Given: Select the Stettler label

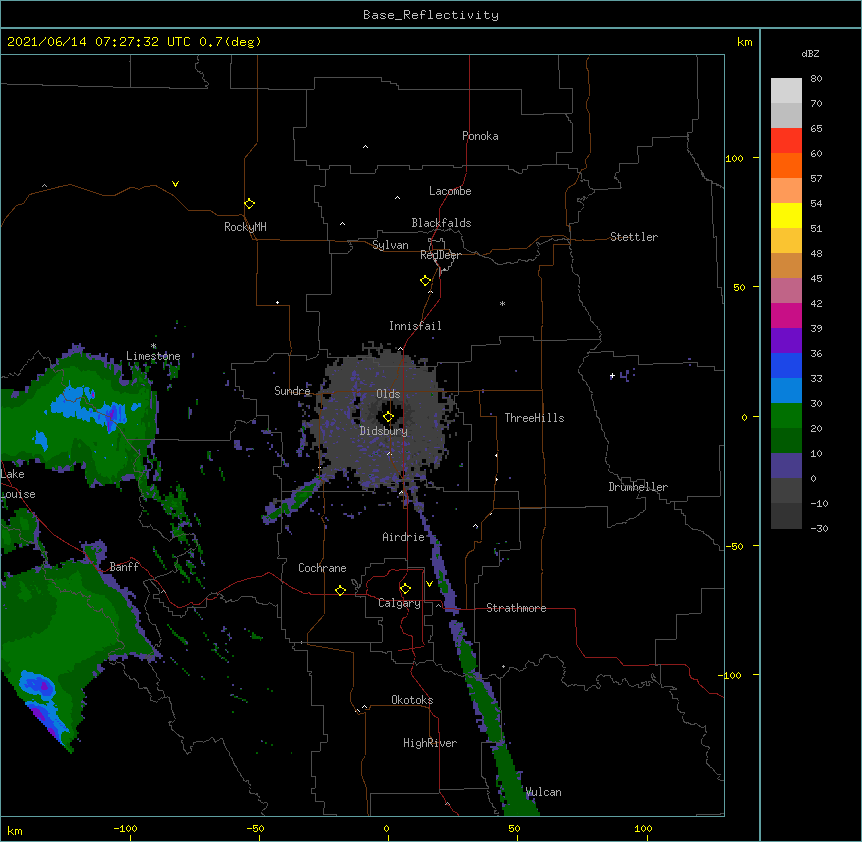Looking at the screenshot, I should point(634,237).
